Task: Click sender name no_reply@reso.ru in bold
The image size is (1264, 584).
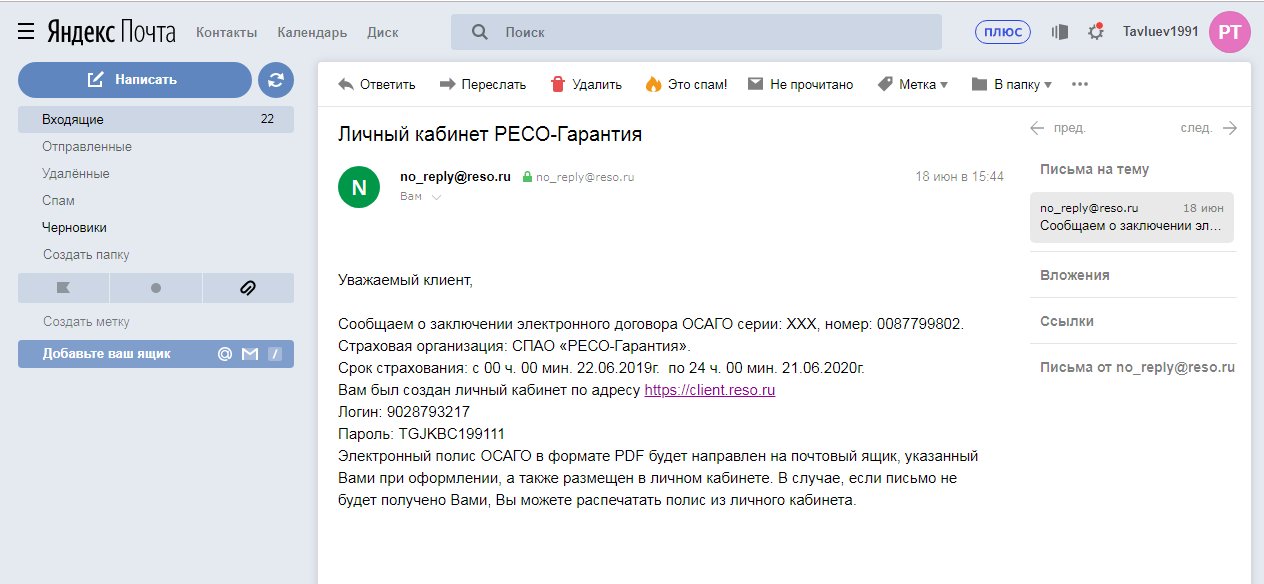Action: point(455,176)
